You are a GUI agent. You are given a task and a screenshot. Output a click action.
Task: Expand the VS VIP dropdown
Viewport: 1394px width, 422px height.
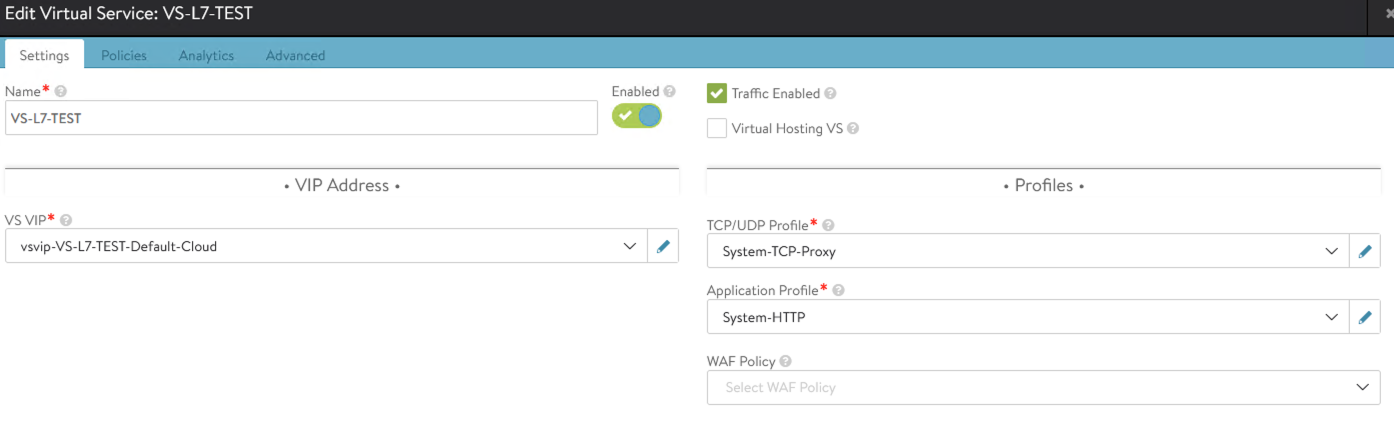coord(629,246)
